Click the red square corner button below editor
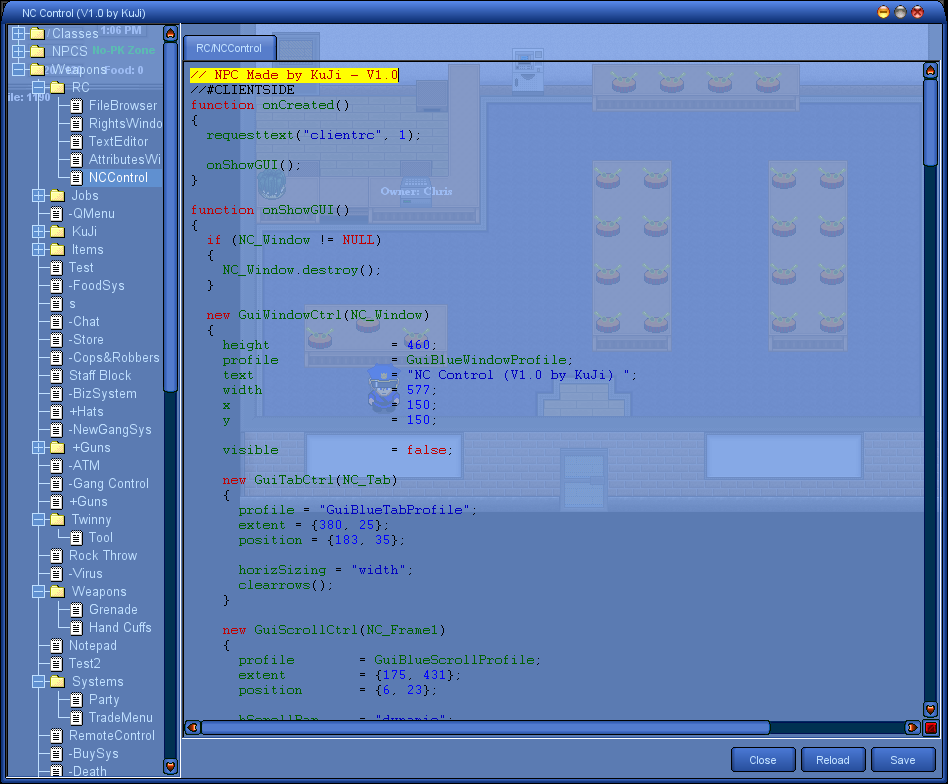This screenshot has width=948, height=784. (930, 728)
